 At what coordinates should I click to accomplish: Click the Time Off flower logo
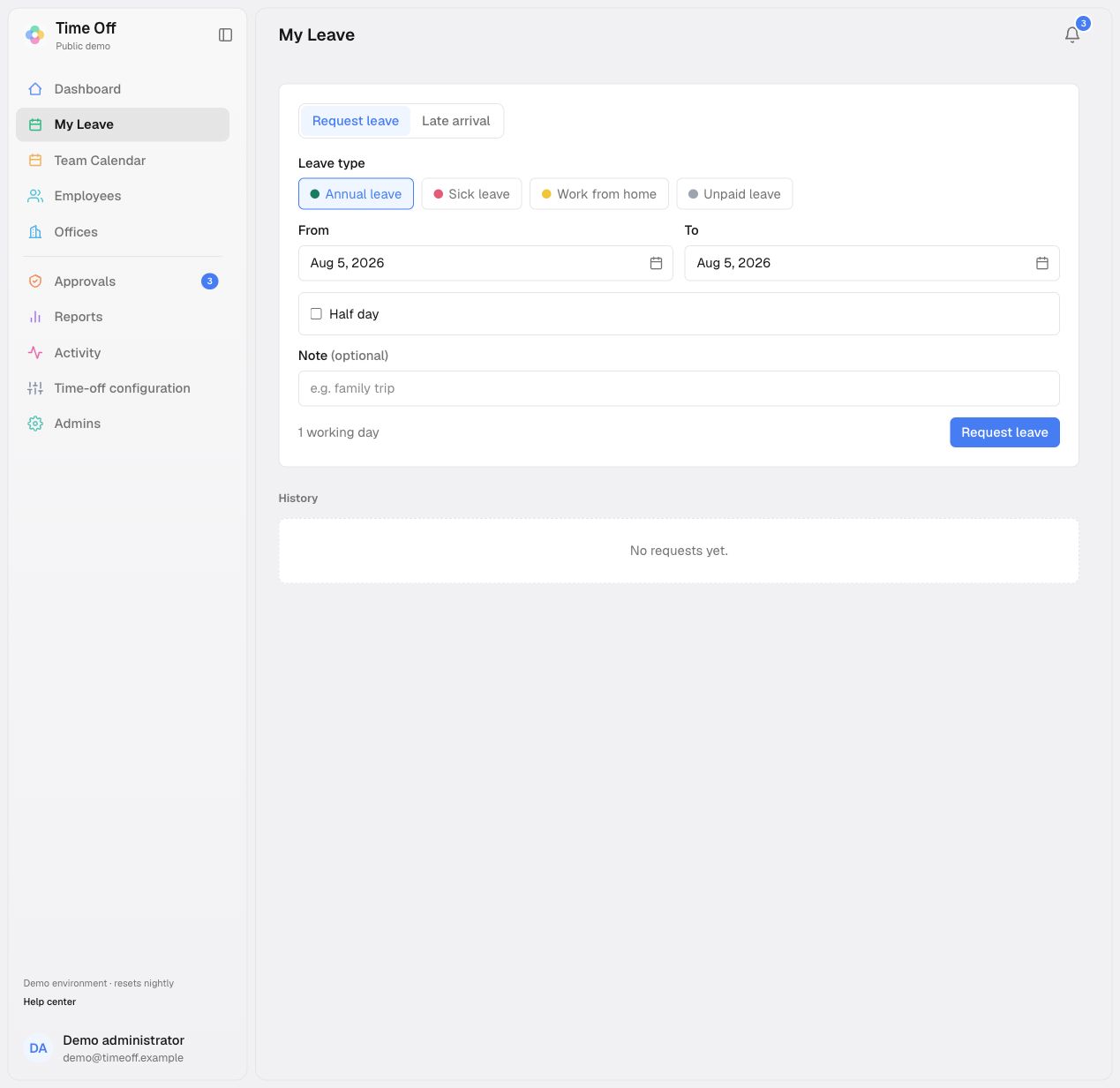click(x=34, y=34)
